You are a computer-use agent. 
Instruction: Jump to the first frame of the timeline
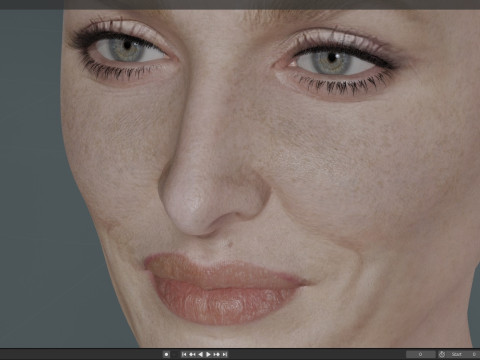(x=184, y=354)
